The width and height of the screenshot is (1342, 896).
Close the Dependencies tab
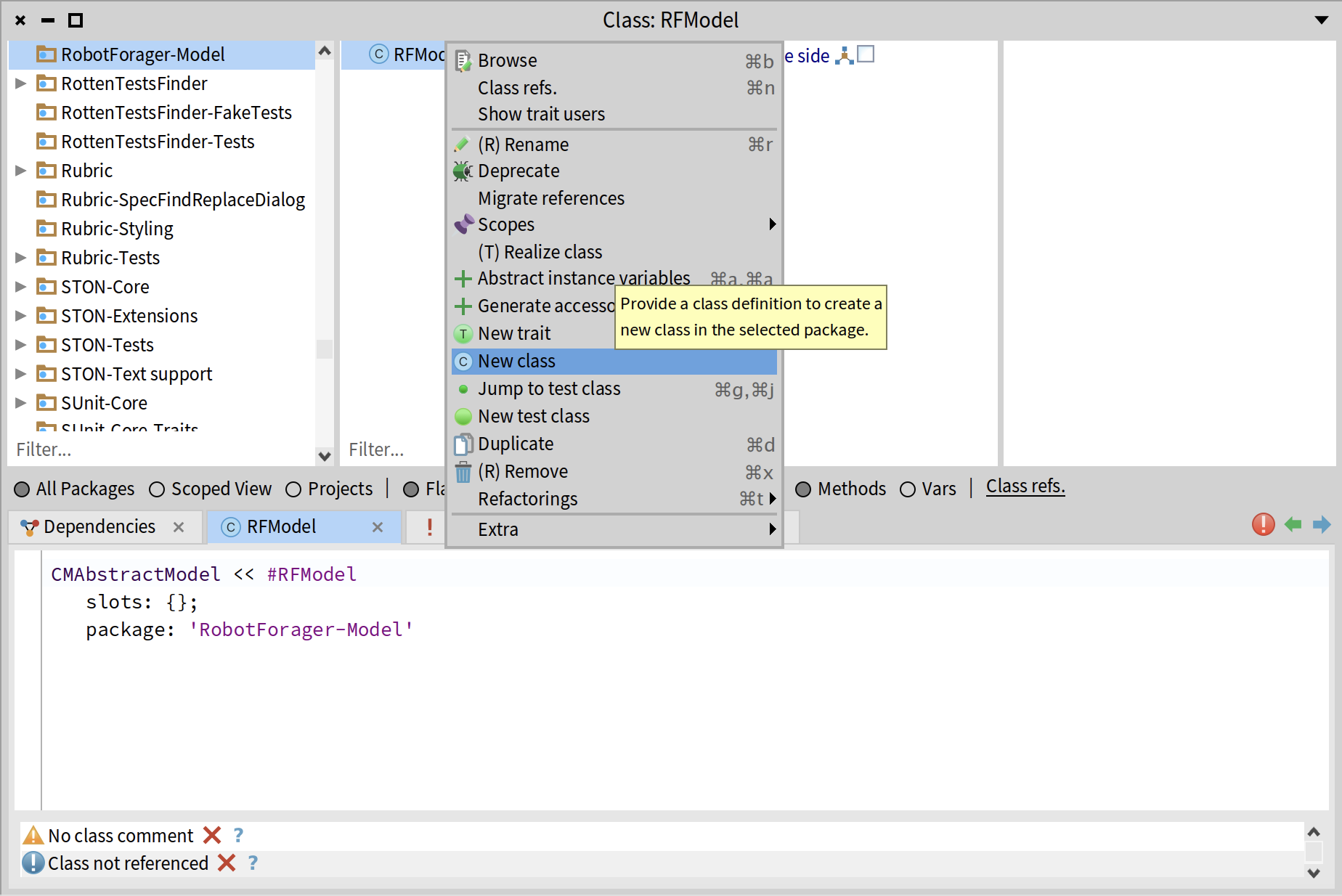179,527
